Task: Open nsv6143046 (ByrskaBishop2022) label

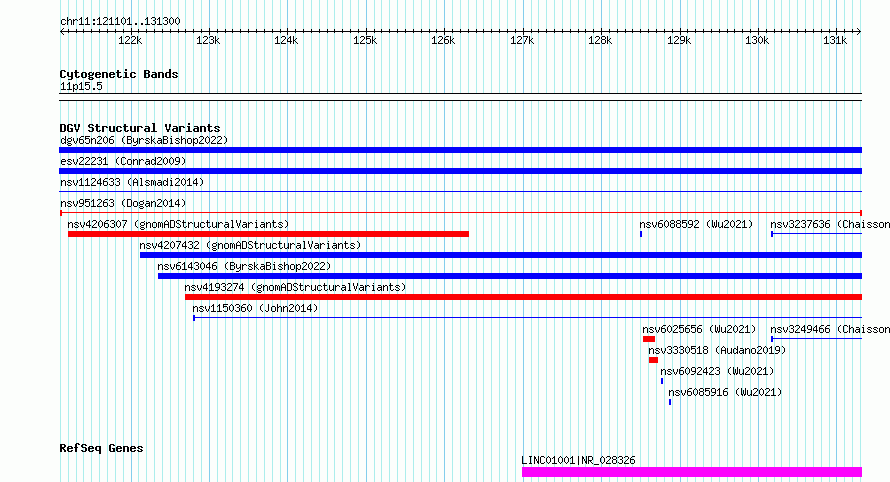Action: tap(244, 266)
